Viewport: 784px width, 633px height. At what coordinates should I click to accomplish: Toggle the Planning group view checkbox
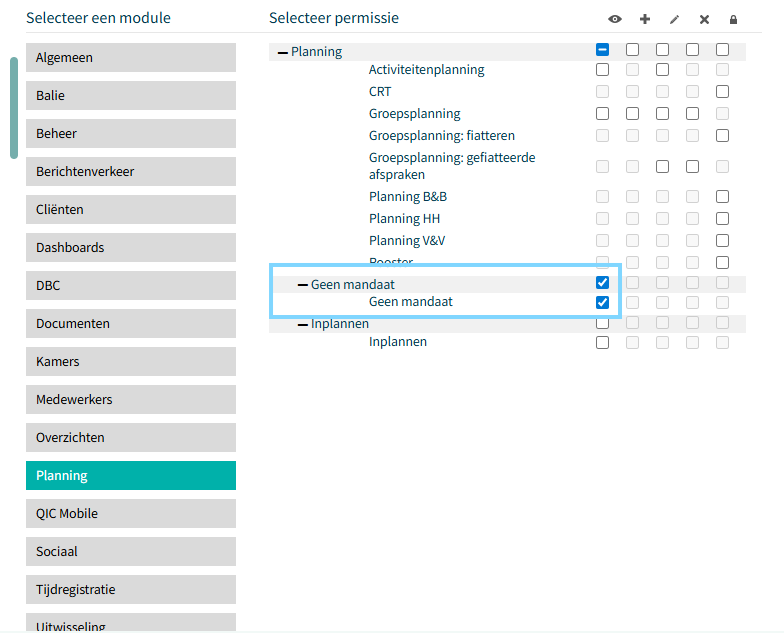click(602, 50)
